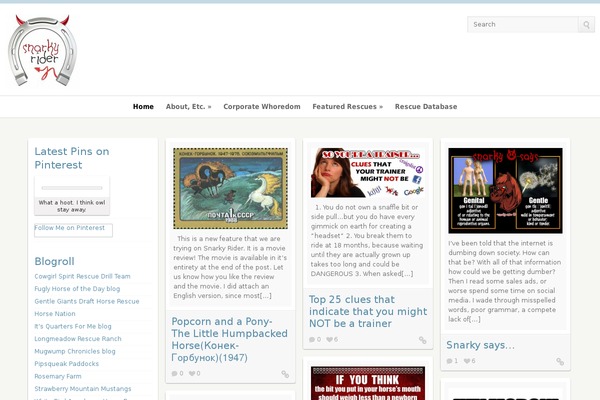Click permalink chain icon on Snarky says post
The image size is (600, 400).
click(x=560, y=361)
